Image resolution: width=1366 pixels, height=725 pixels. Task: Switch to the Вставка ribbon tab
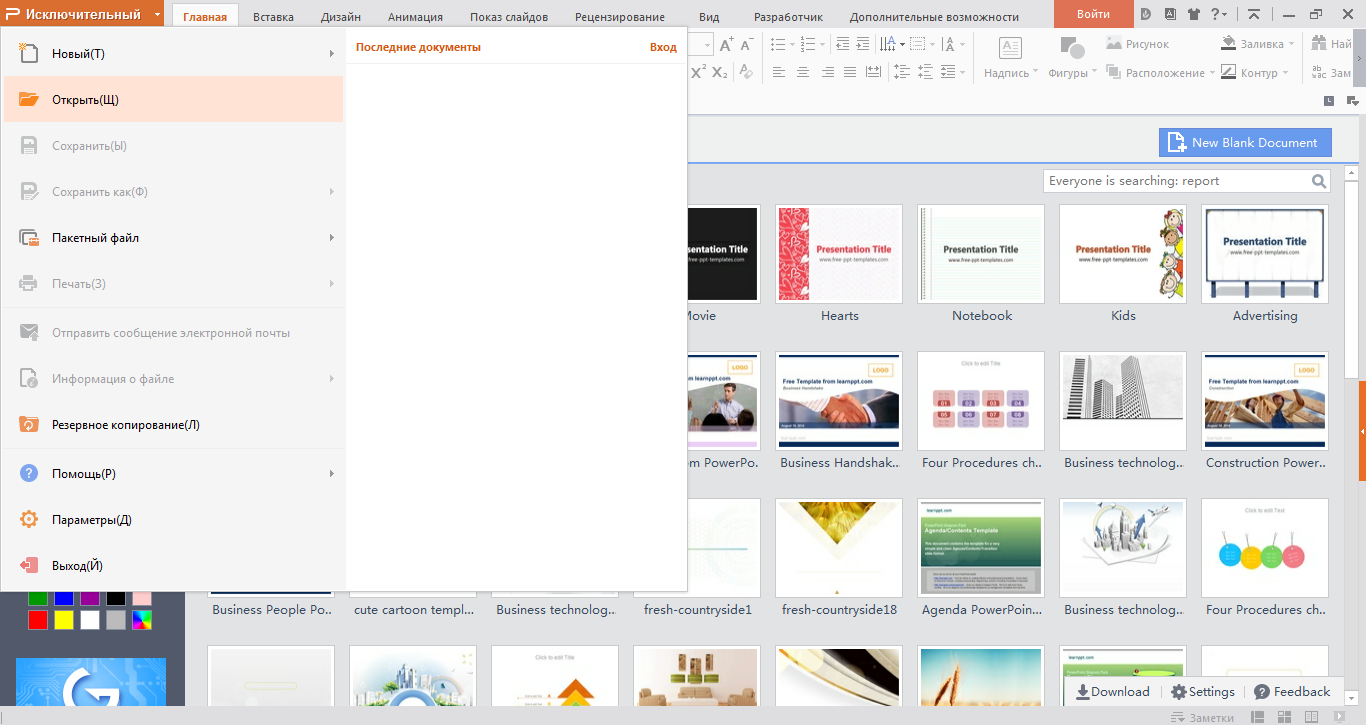point(273,17)
